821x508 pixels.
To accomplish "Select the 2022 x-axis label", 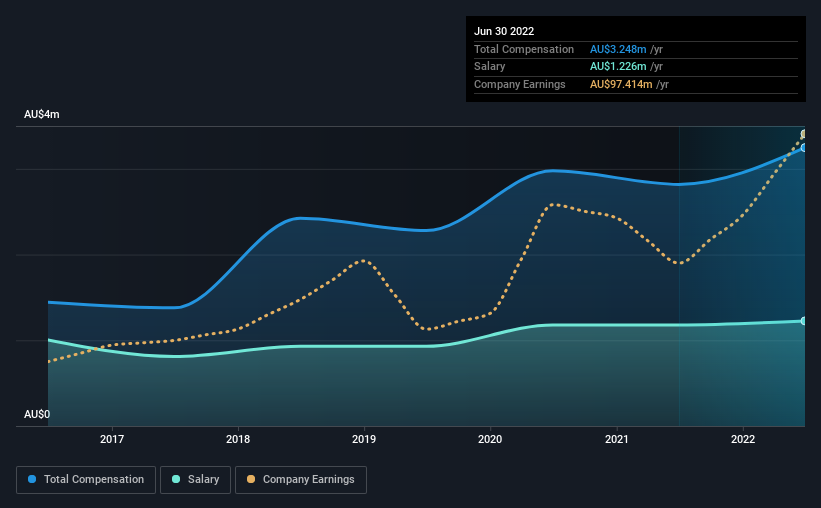I will coord(743,439).
